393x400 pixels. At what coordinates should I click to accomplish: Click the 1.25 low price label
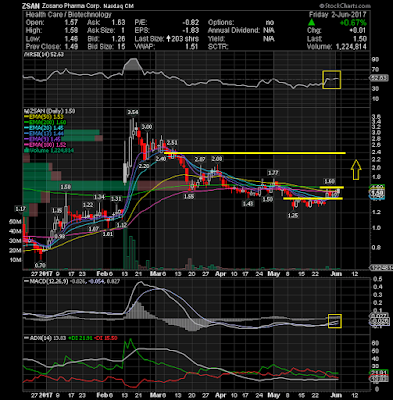pos(293,216)
